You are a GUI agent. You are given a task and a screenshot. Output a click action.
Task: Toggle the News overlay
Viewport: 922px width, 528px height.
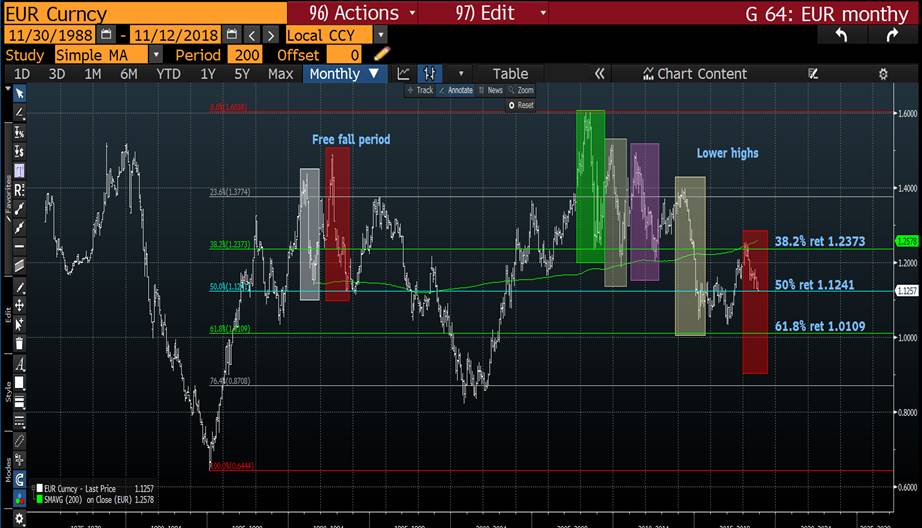tap(490, 90)
